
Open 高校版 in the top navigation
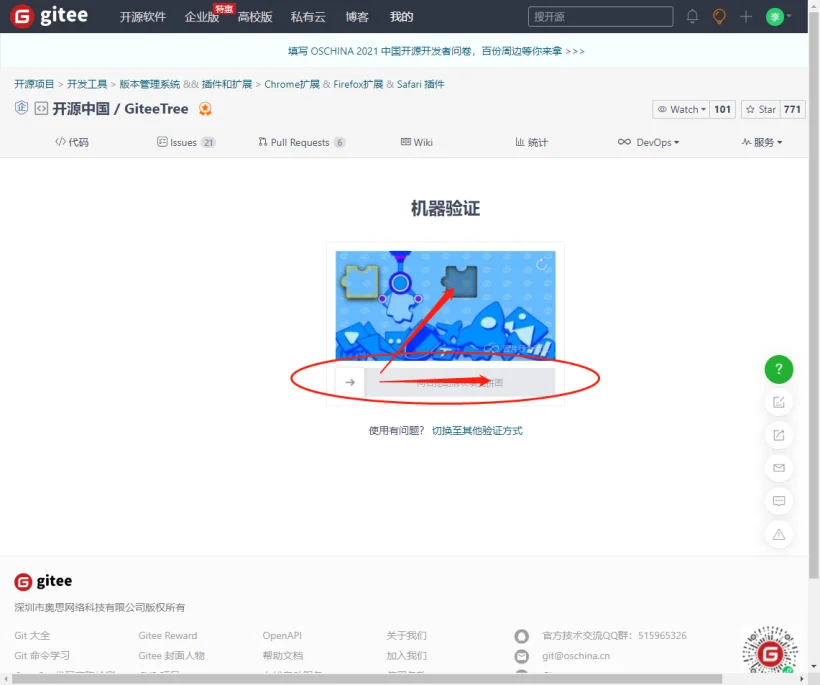[x=255, y=17]
